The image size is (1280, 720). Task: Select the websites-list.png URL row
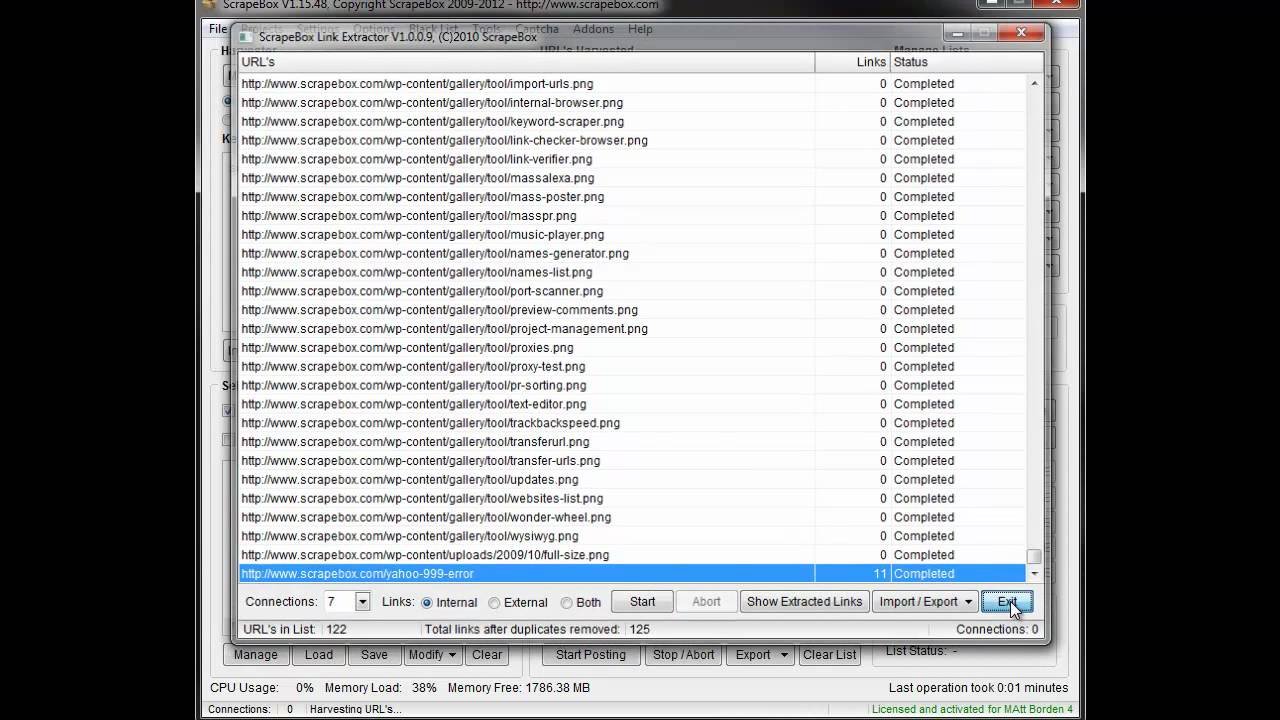pyautogui.click(x=632, y=498)
